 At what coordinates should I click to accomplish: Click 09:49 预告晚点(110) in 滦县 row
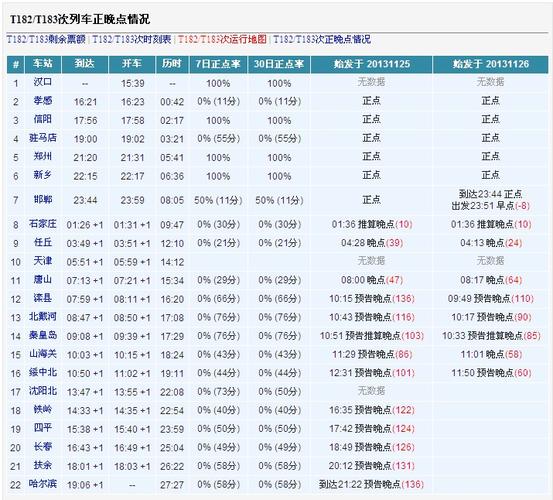click(491, 299)
